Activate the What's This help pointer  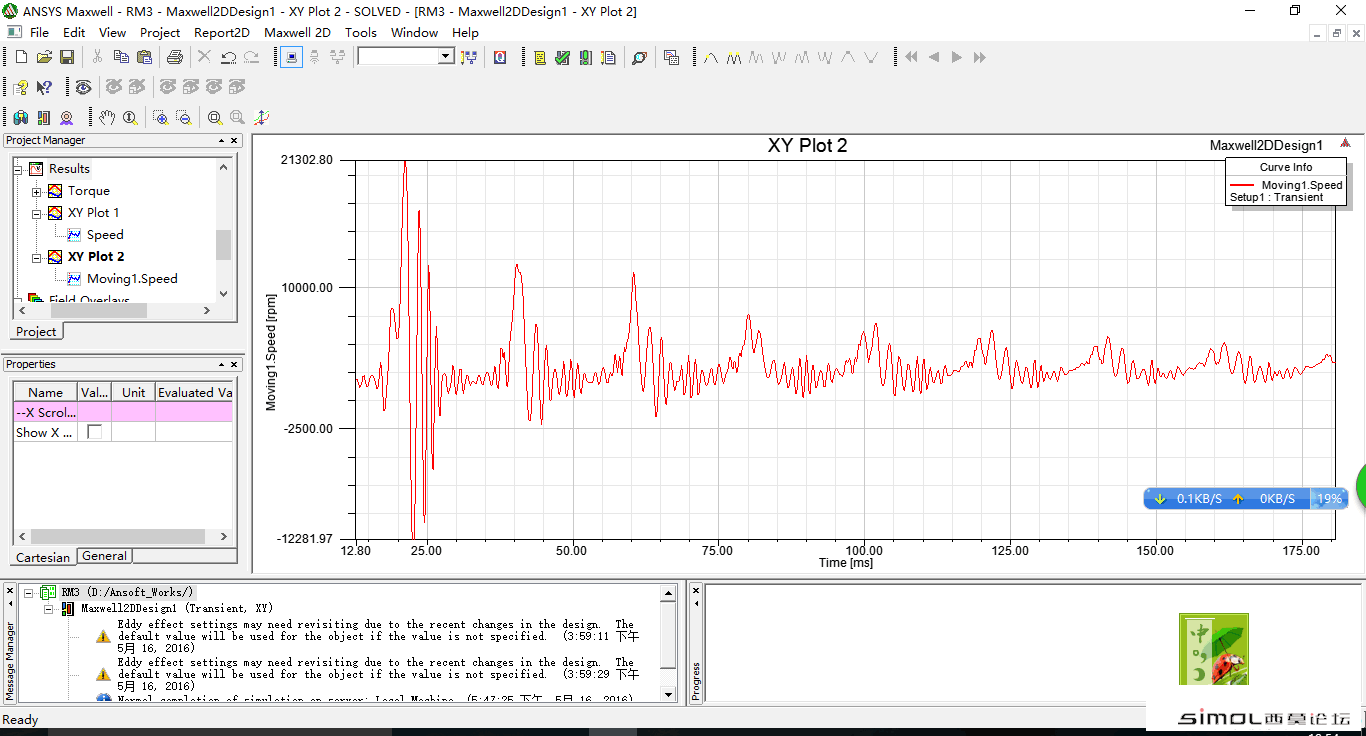pyautogui.click(x=44, y=87)
